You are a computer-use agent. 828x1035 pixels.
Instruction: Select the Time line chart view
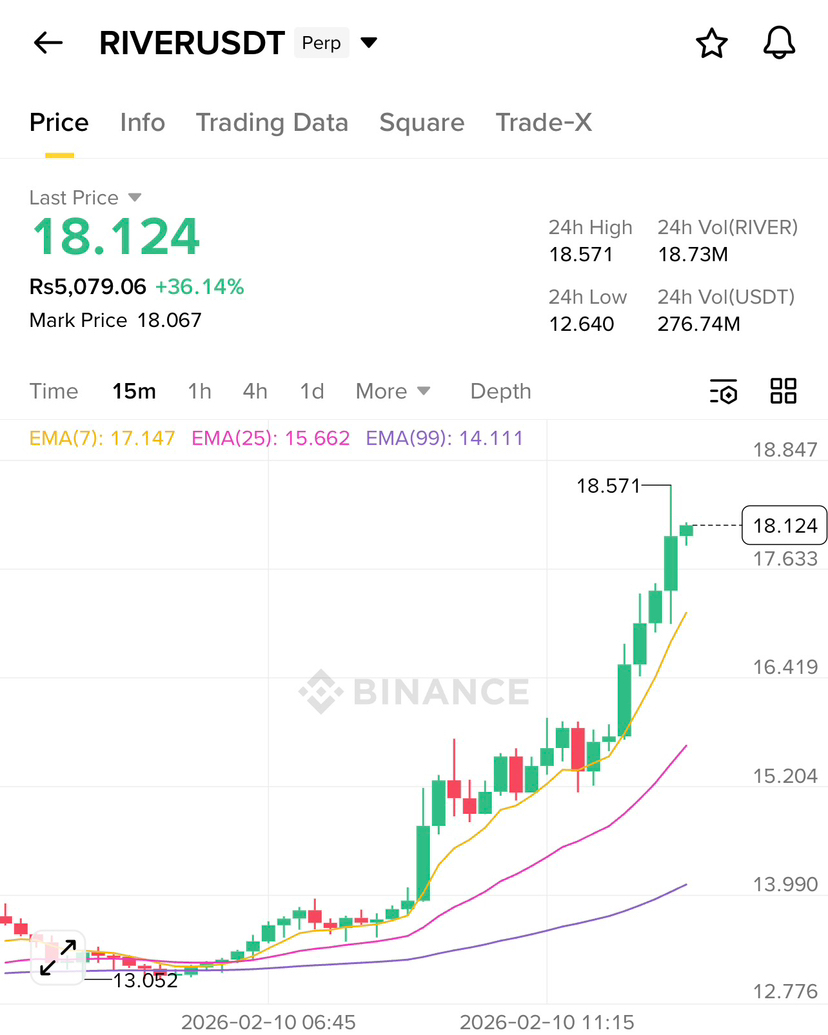point(54,391)
